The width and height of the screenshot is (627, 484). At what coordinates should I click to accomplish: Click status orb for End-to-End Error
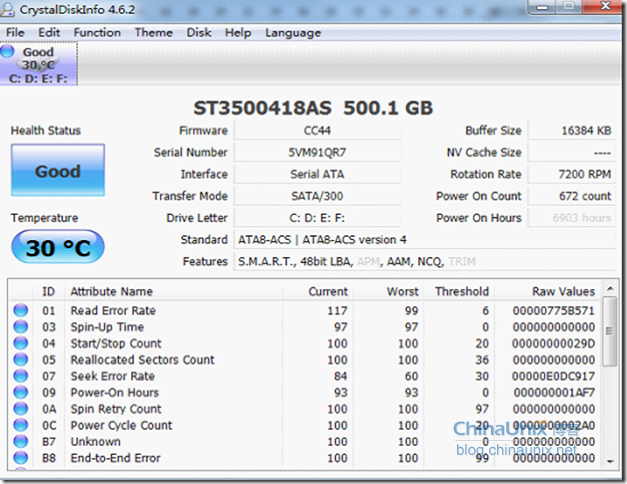[x=20, y=458]
